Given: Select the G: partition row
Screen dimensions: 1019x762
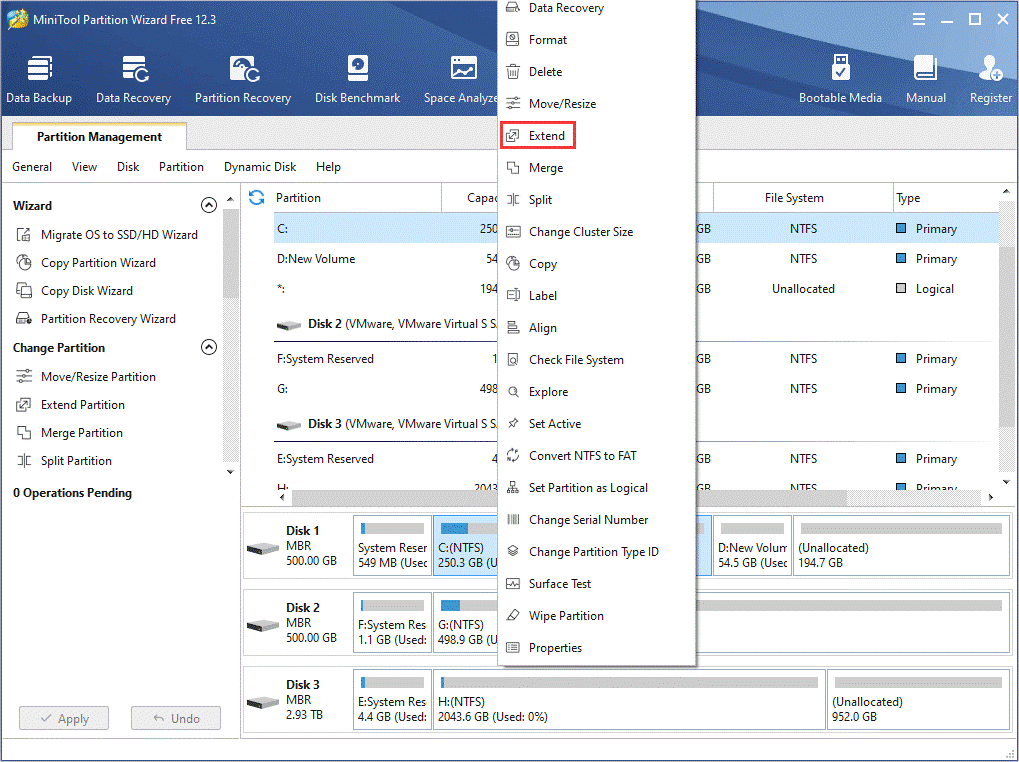Looking at the screenshot, I should (636, 388).
